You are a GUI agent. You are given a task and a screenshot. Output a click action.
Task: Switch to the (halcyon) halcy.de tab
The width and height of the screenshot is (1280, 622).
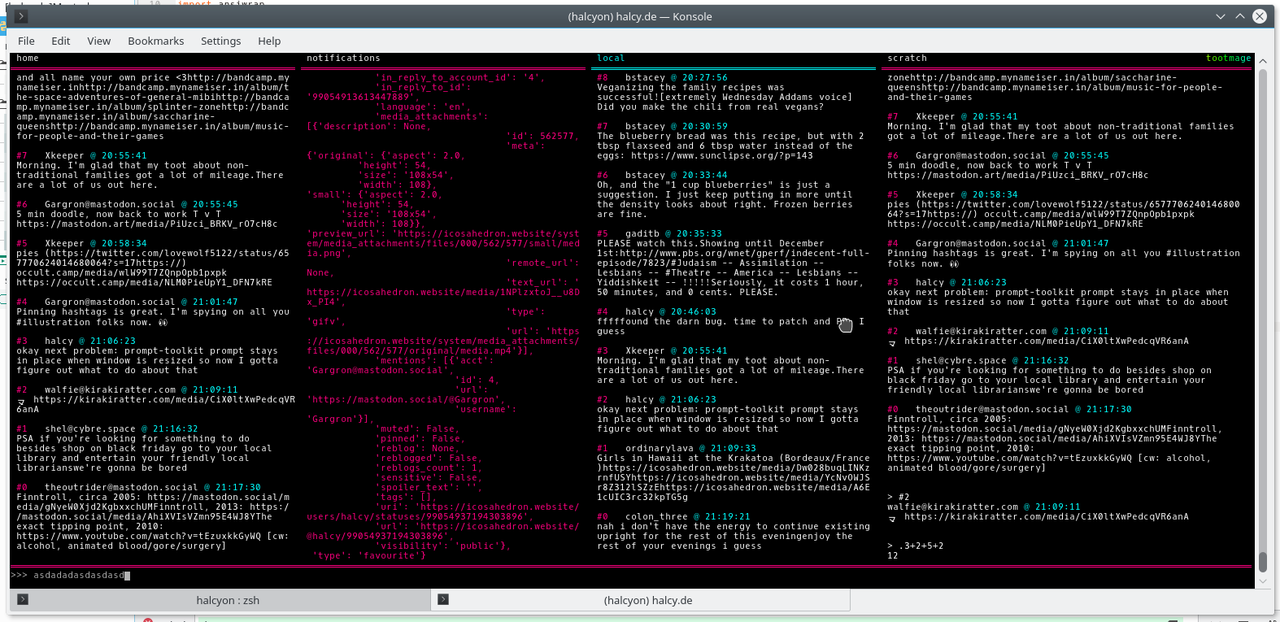pos(648,600)
